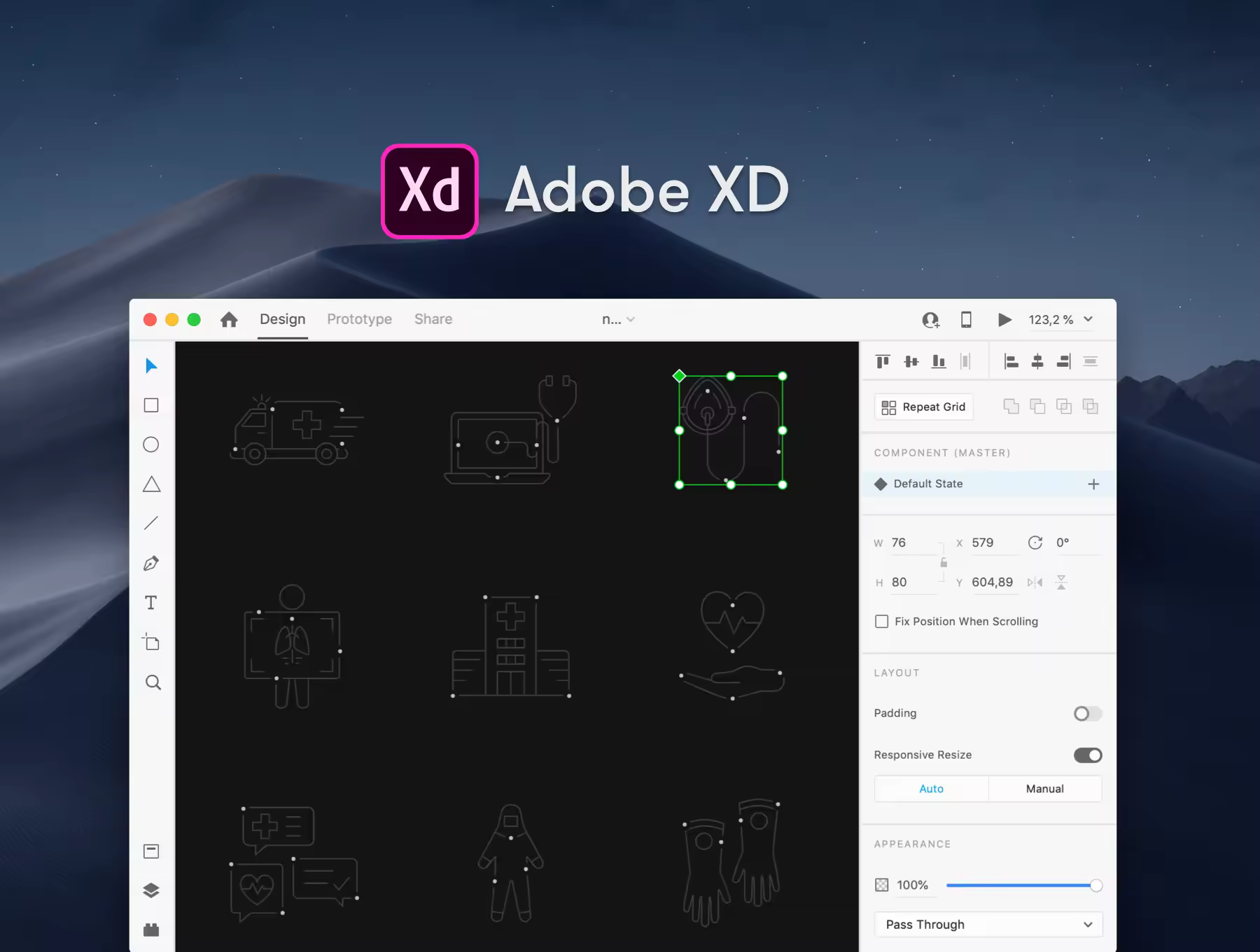Expand the zoom percentage dropdown
The height and width of the screenshot is (952, 1260).
[x=1088, y=319]
